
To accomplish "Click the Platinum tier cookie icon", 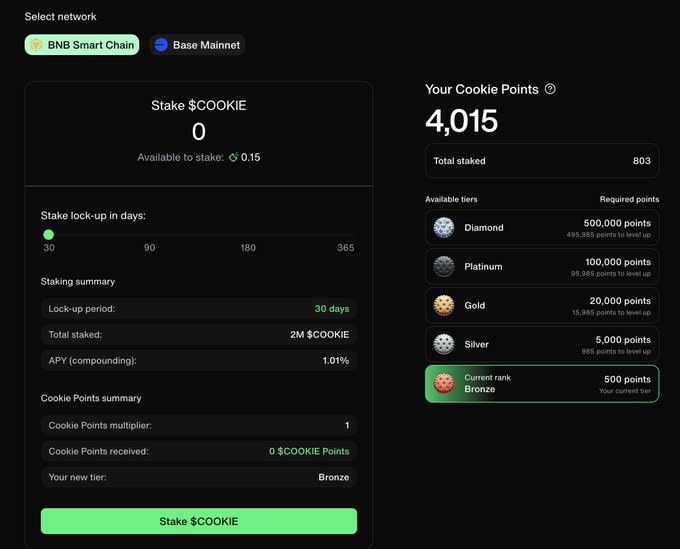I will 444,266.
